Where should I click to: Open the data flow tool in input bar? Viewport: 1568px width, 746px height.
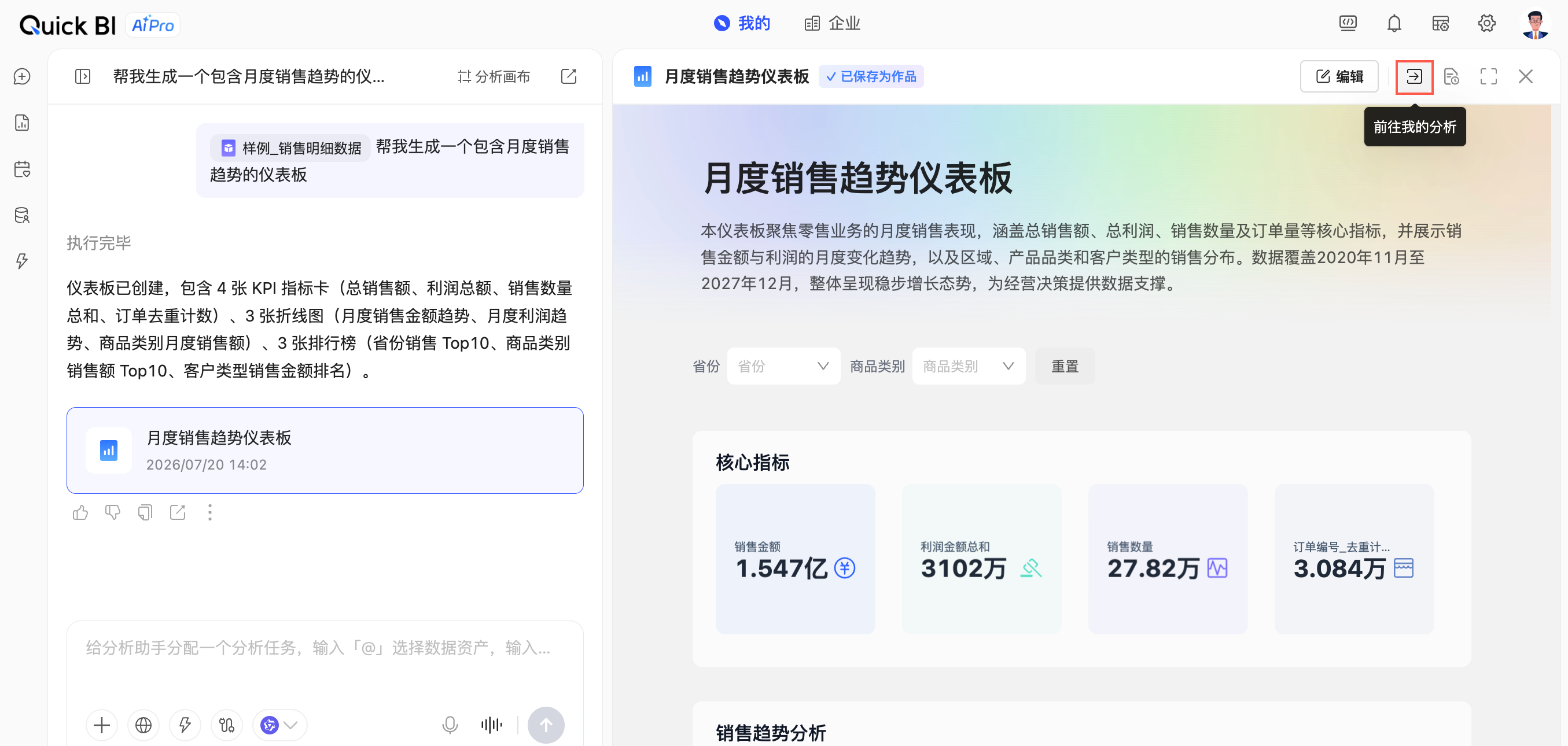226,725
